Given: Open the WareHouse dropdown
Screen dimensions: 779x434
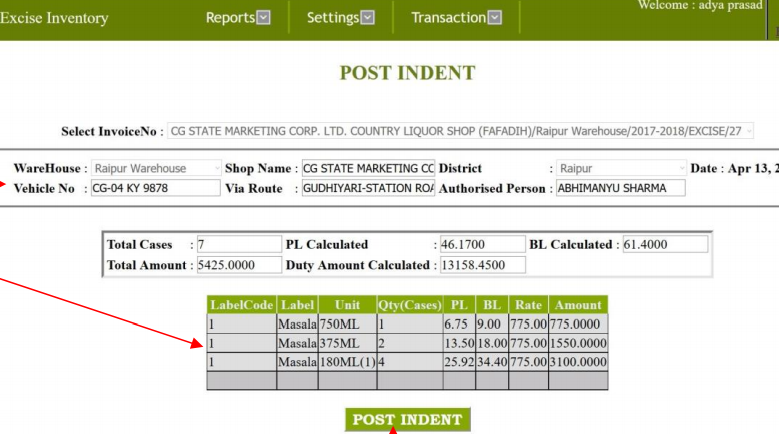Looking at the screenshot, I should (156, 168).
